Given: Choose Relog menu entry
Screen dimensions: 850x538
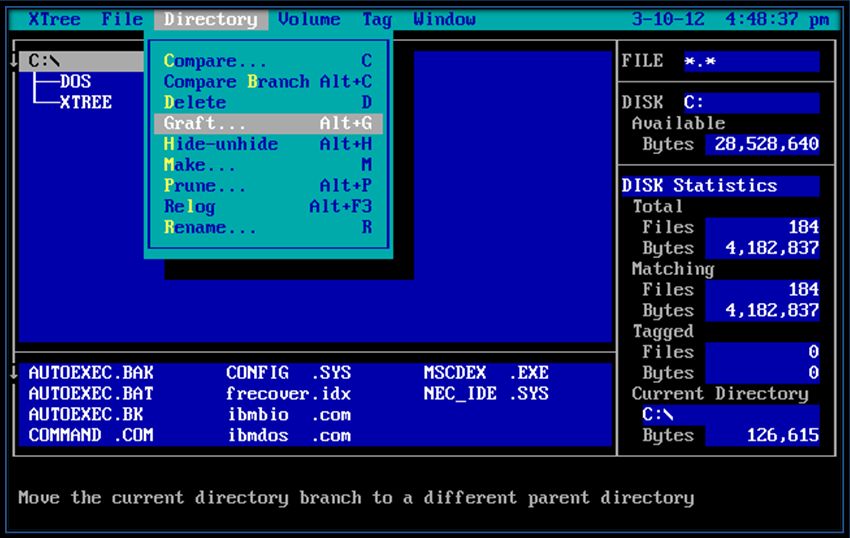Looking at the screenshot, I should click(x=268, y=206).
